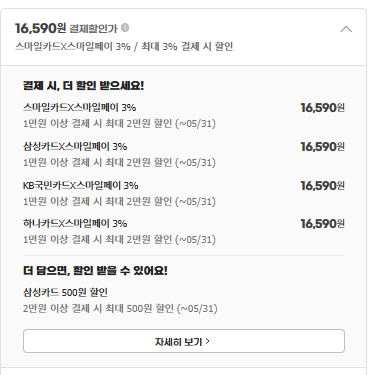Select 스마일카드X스마일페이 3% discount option
377x375 pixels.
[x=79, y=108]
